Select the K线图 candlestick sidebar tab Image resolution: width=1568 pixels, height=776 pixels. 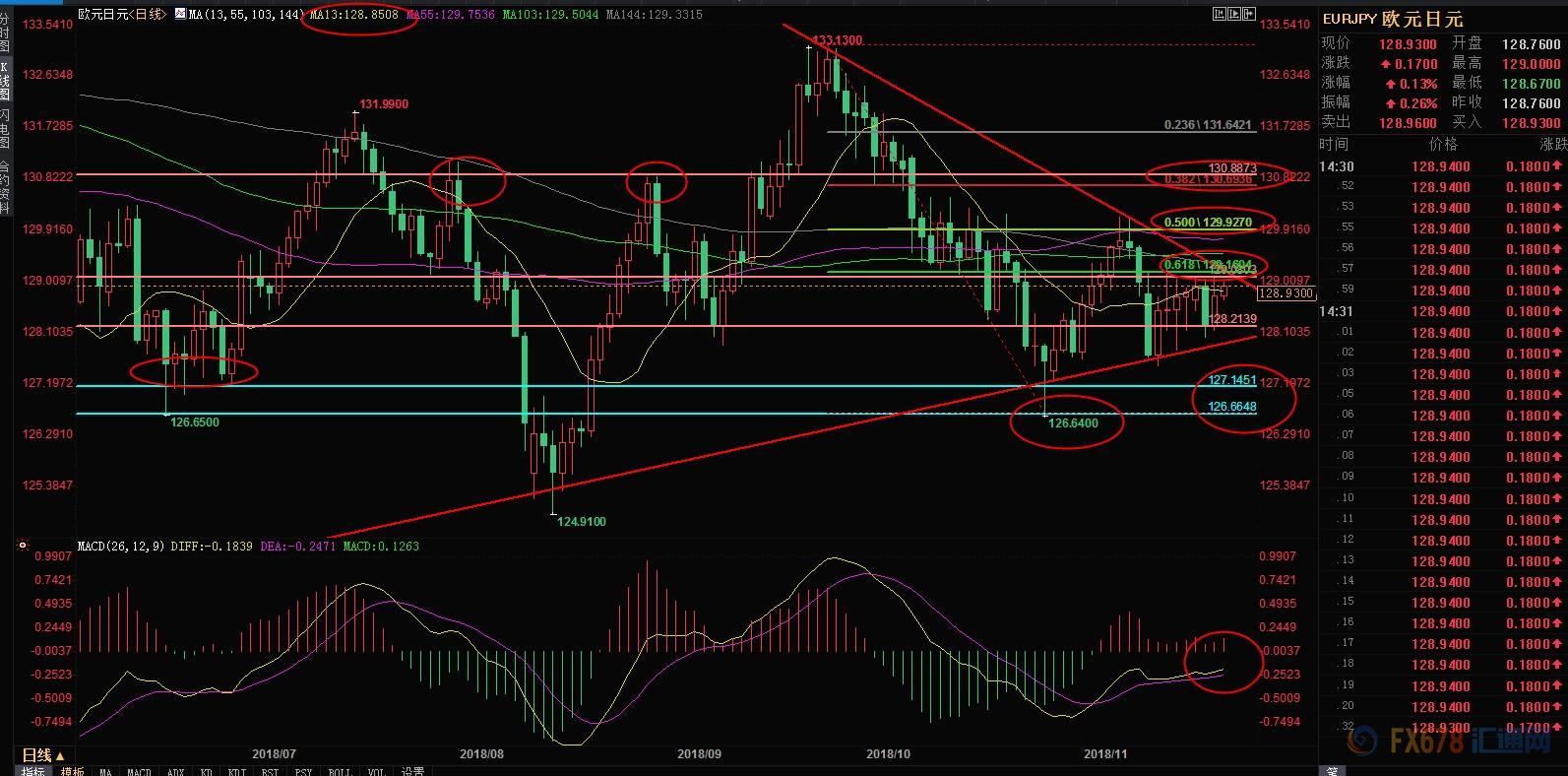[x=5, y=81]
